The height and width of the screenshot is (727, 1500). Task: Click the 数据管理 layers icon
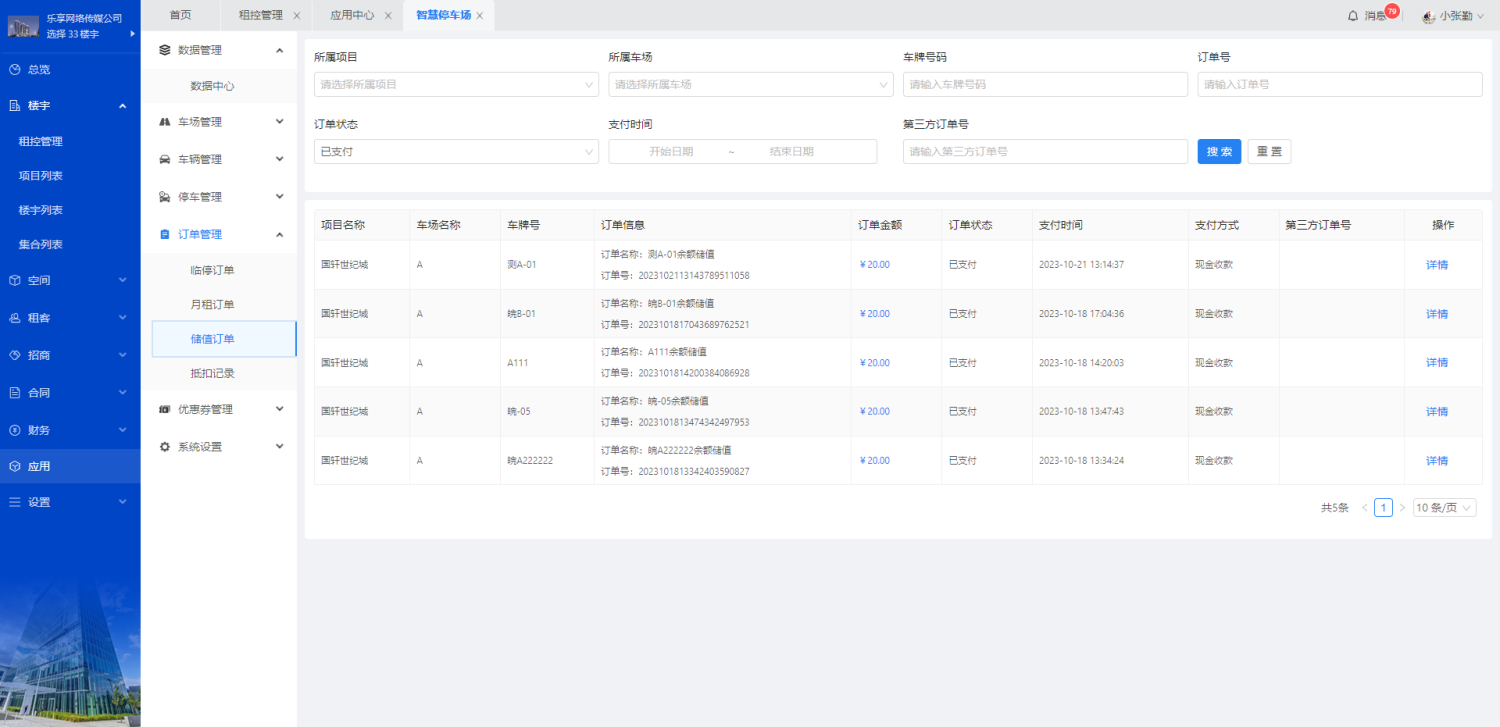165,50
